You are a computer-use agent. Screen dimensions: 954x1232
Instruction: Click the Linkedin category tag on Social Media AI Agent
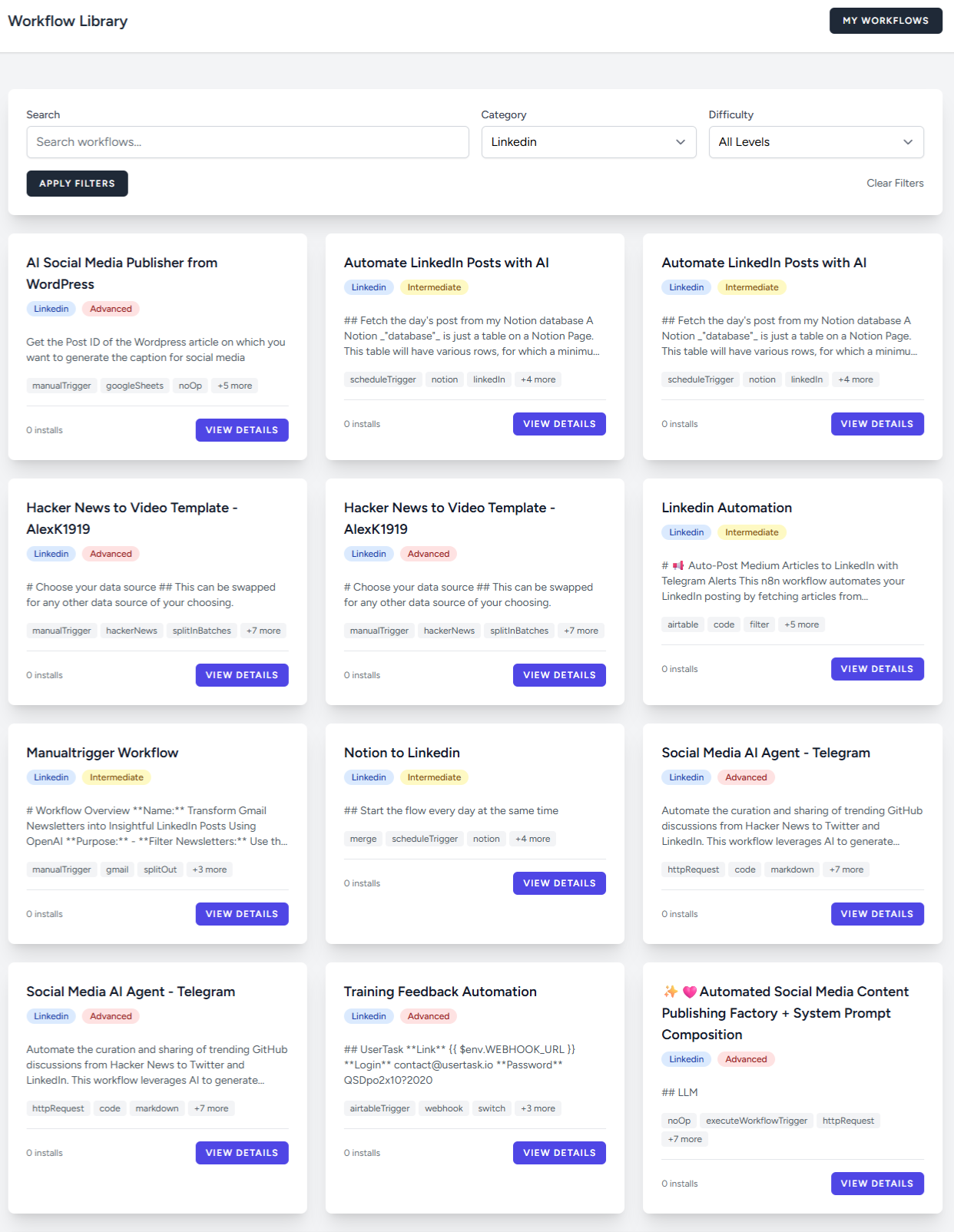(686, 777)
